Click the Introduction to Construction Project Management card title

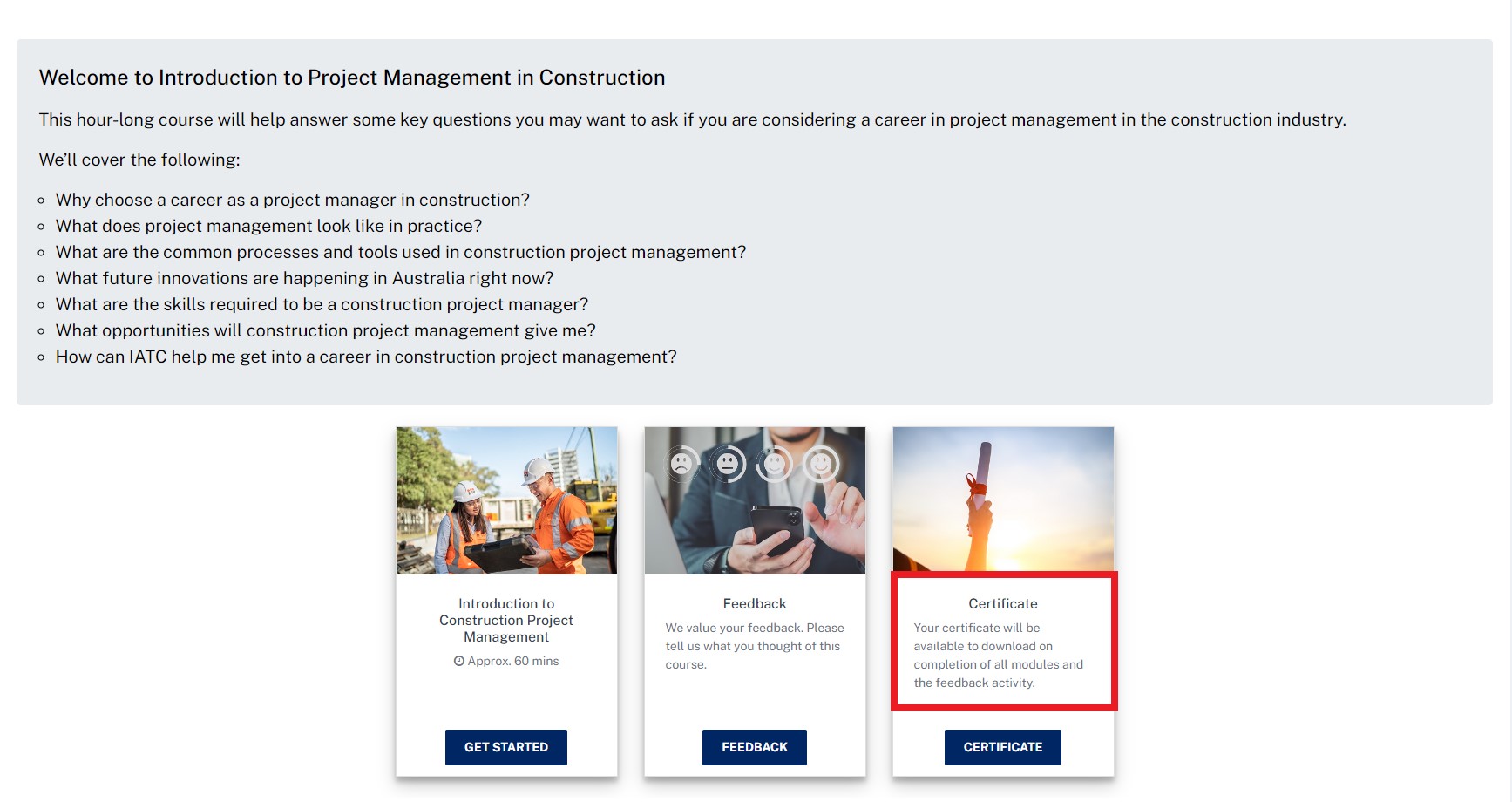coord(505,620)
